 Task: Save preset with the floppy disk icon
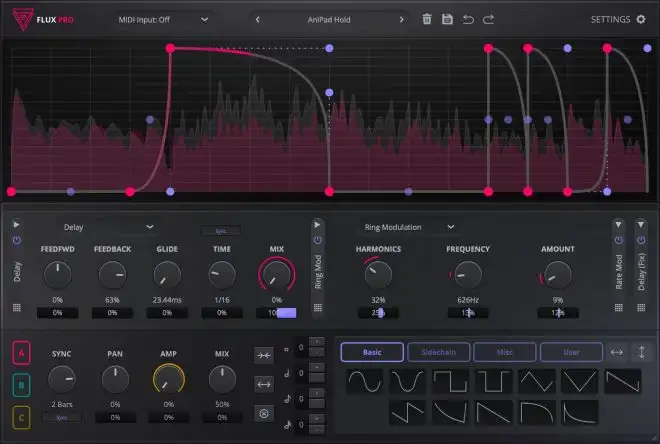pos(447,19)
